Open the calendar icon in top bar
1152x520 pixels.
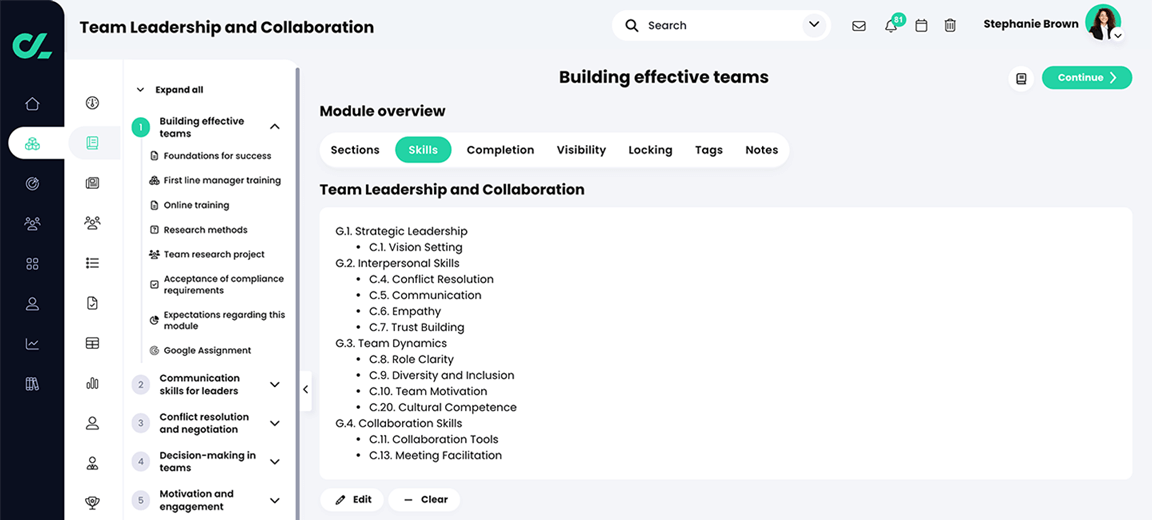[921, 26]
